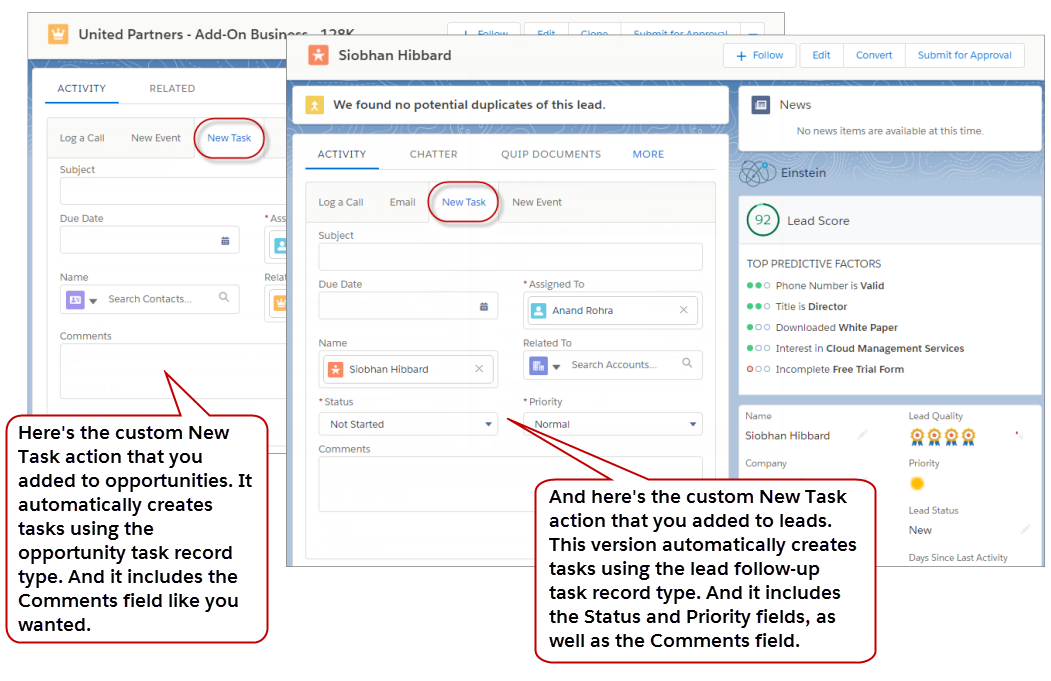Expand the contact type arrow in opportunity Name
Image resolution: width=1051 pixels, height=681 pixels.
coord(93,301)
